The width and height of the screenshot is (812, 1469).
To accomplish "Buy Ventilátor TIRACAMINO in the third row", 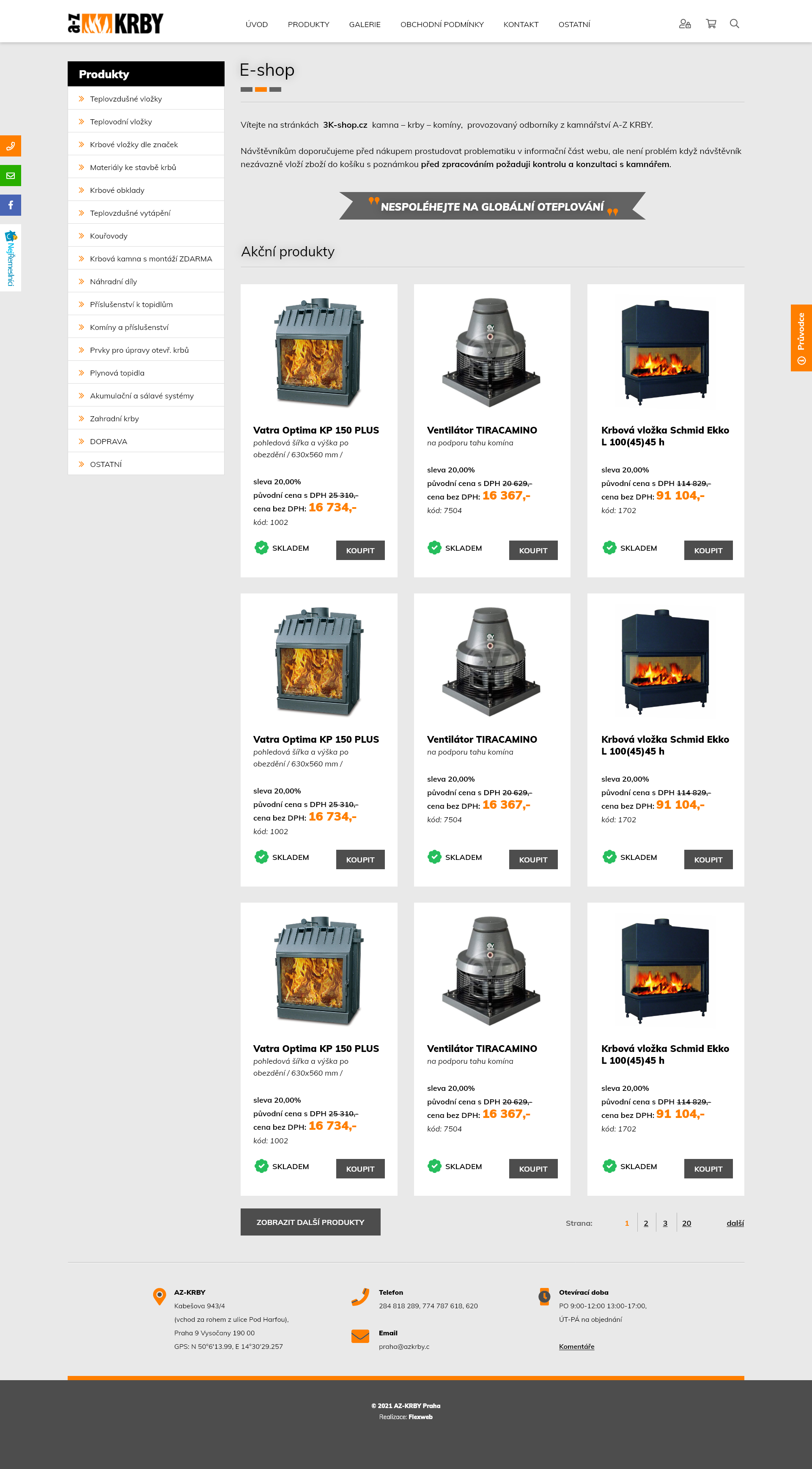I will coord(533,1168).
